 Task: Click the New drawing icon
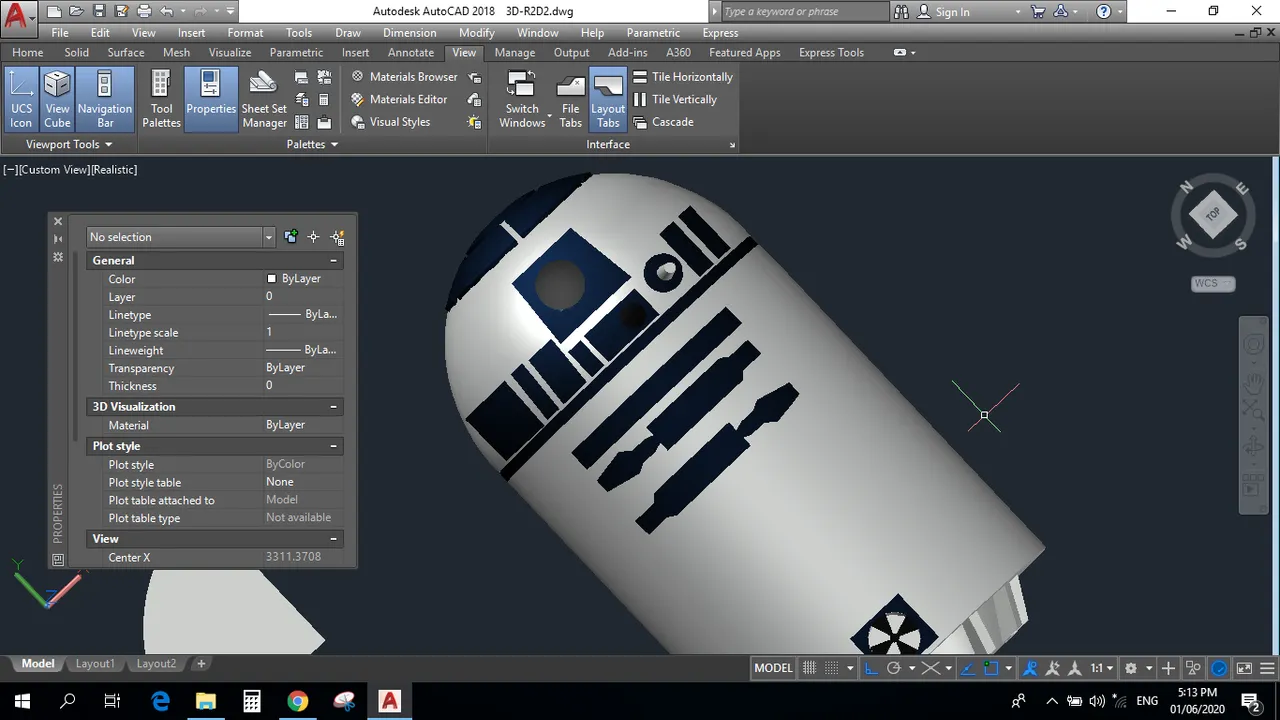54,12
